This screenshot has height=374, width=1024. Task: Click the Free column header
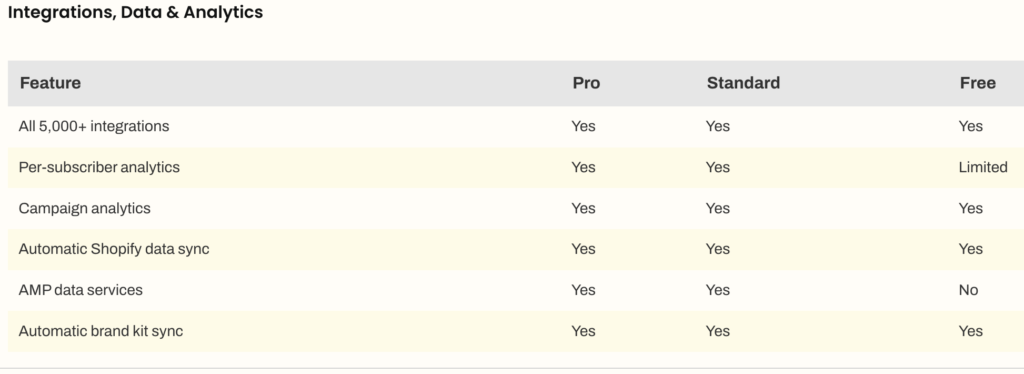click(x=978, y=83)
